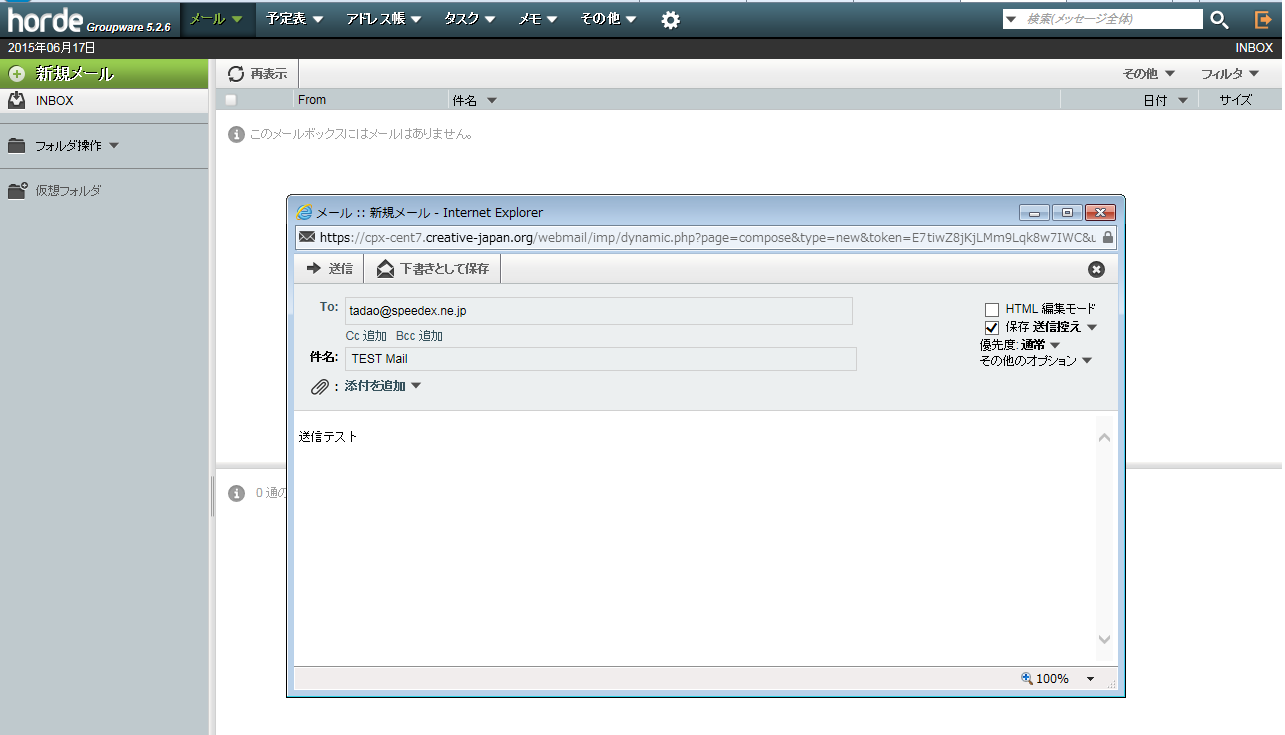Viewport: 1285px width, 735px height.
Task: Click the round X close compose icon
Action: (x=1096, y=269)
